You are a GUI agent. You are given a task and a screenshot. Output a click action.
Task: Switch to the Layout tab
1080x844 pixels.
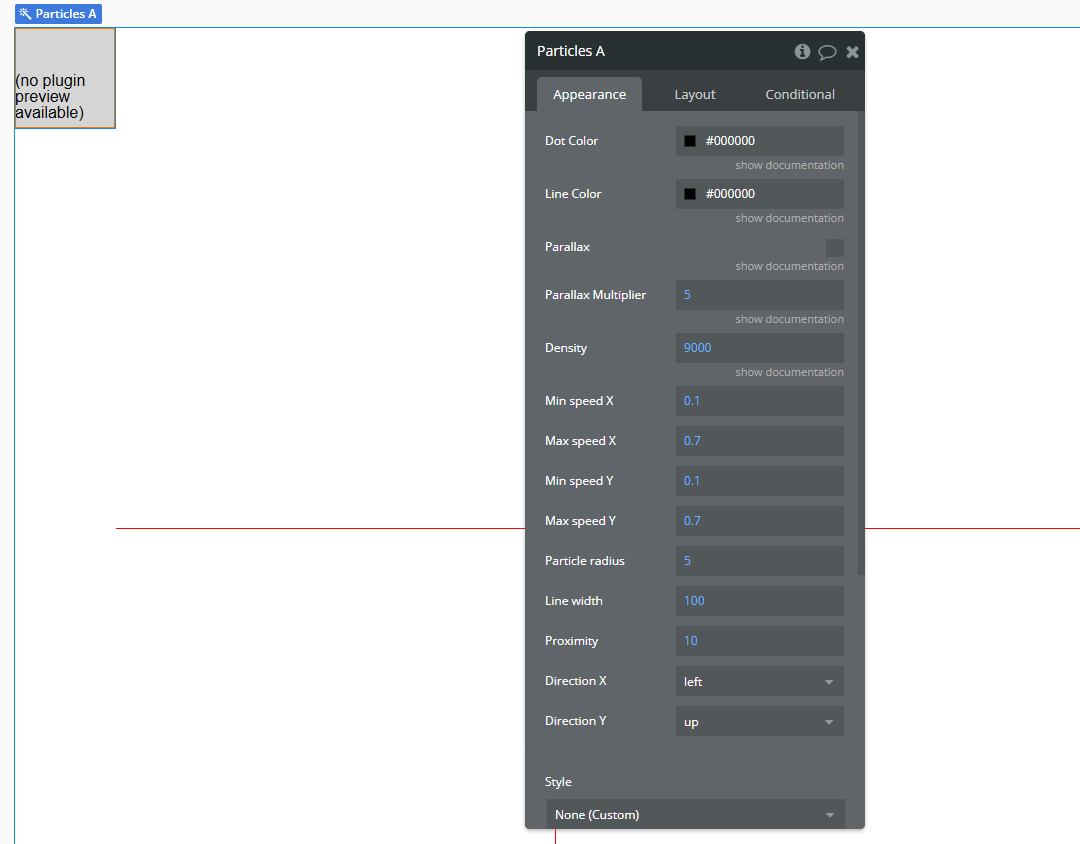point(694,94)
